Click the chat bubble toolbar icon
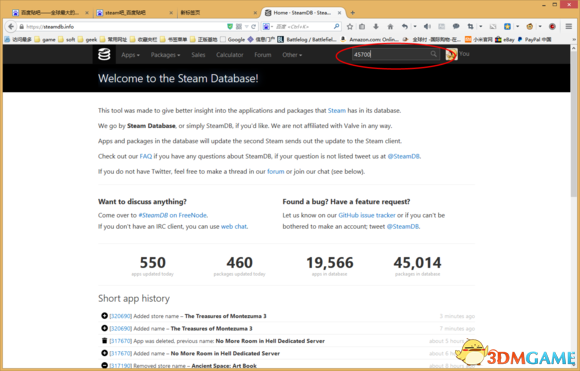 [456, 26]
